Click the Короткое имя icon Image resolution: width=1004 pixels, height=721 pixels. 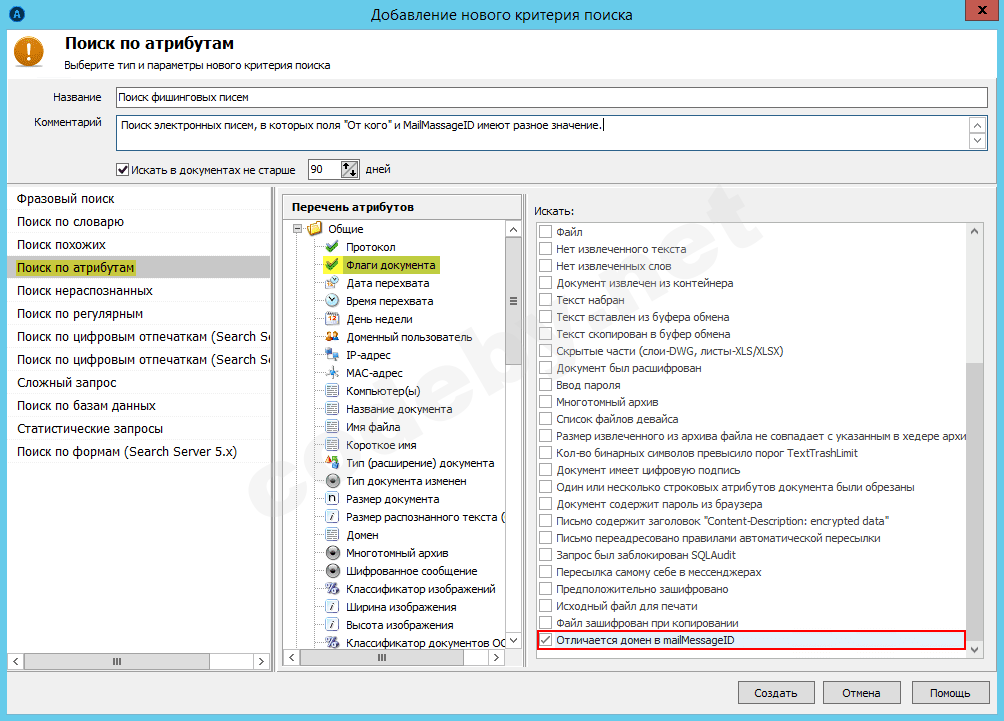pos(332,444)
